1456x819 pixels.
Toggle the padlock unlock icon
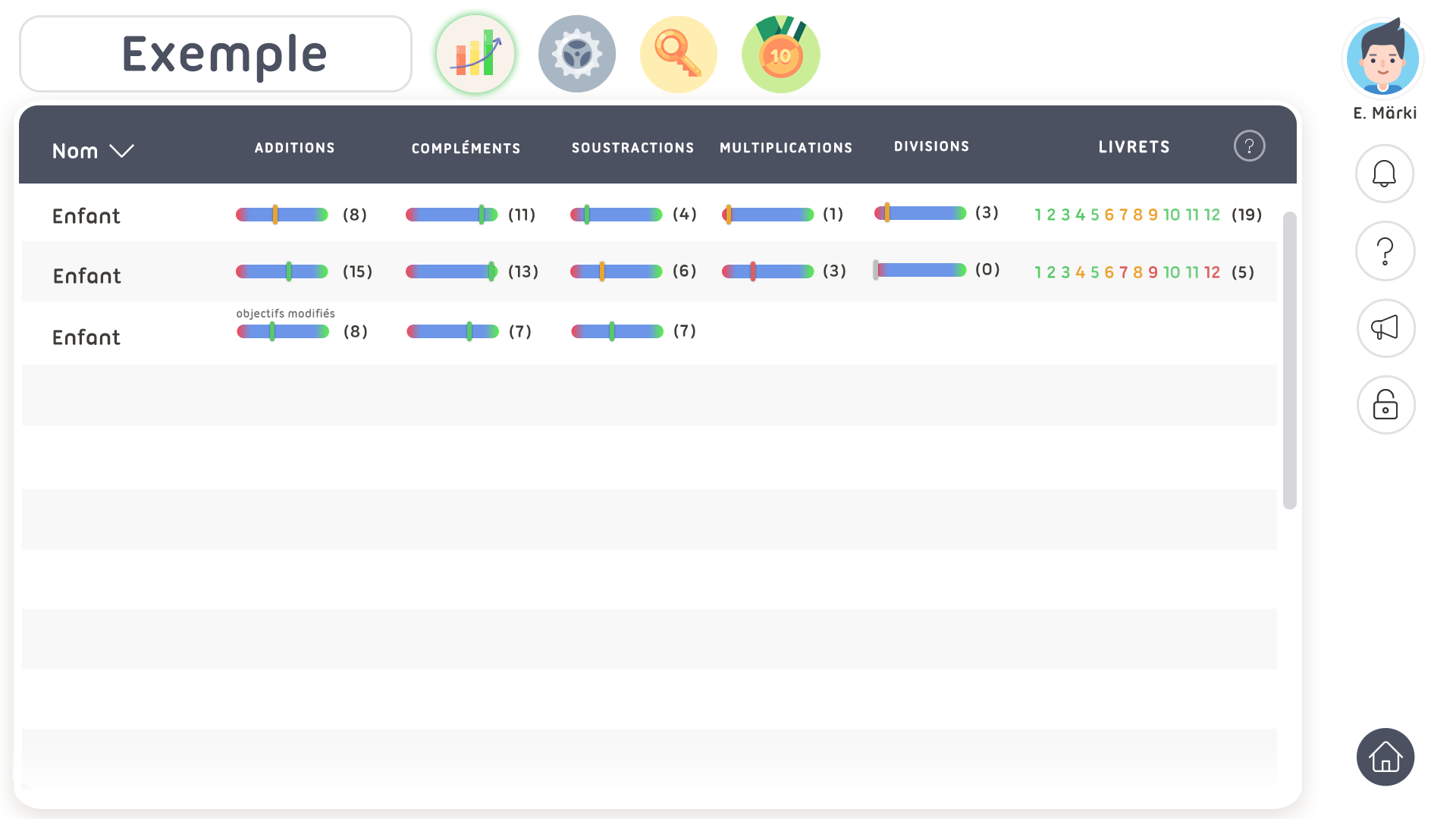tap(1385, 405)
